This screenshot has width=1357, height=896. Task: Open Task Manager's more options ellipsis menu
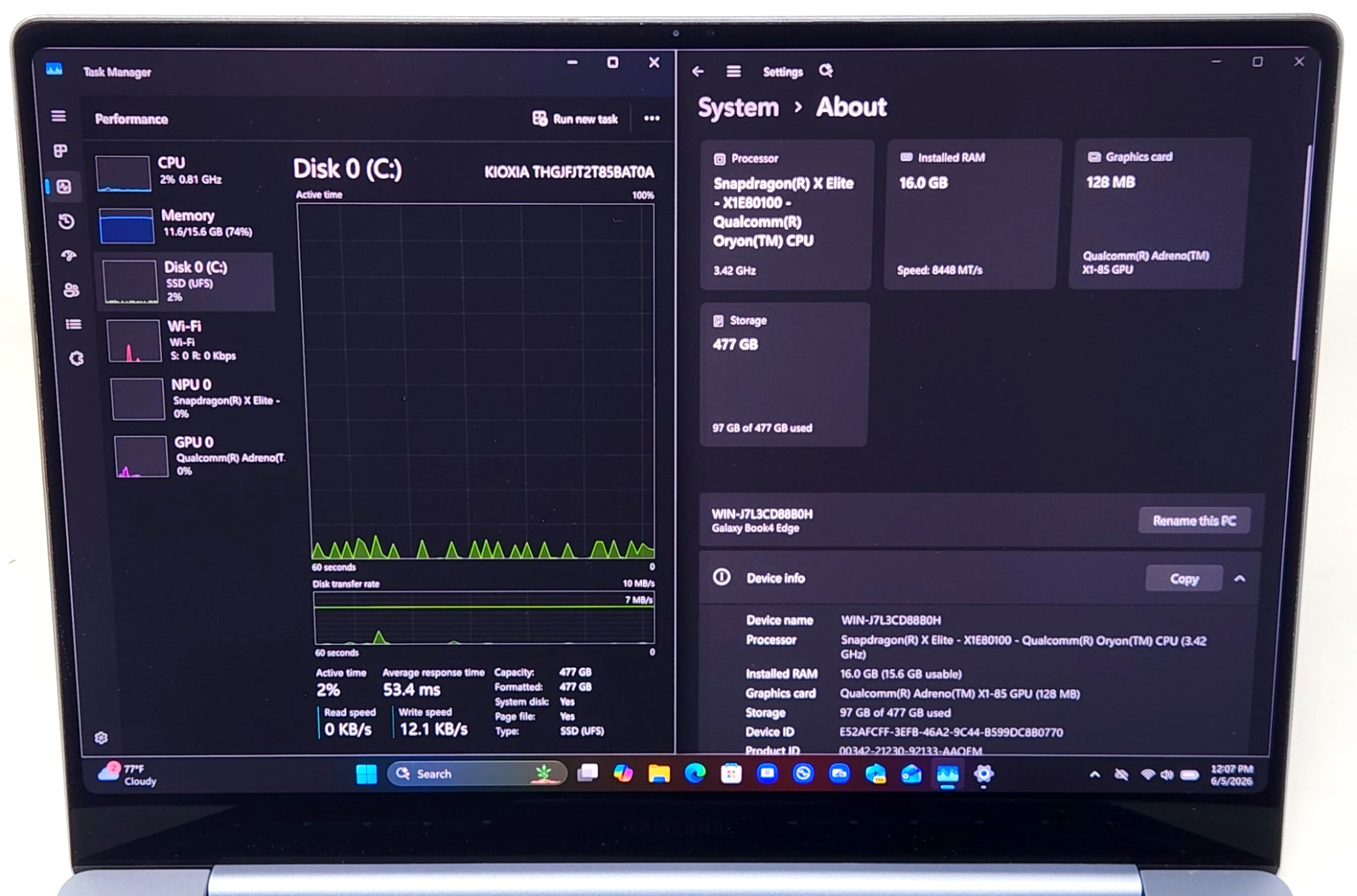[651, 118]
